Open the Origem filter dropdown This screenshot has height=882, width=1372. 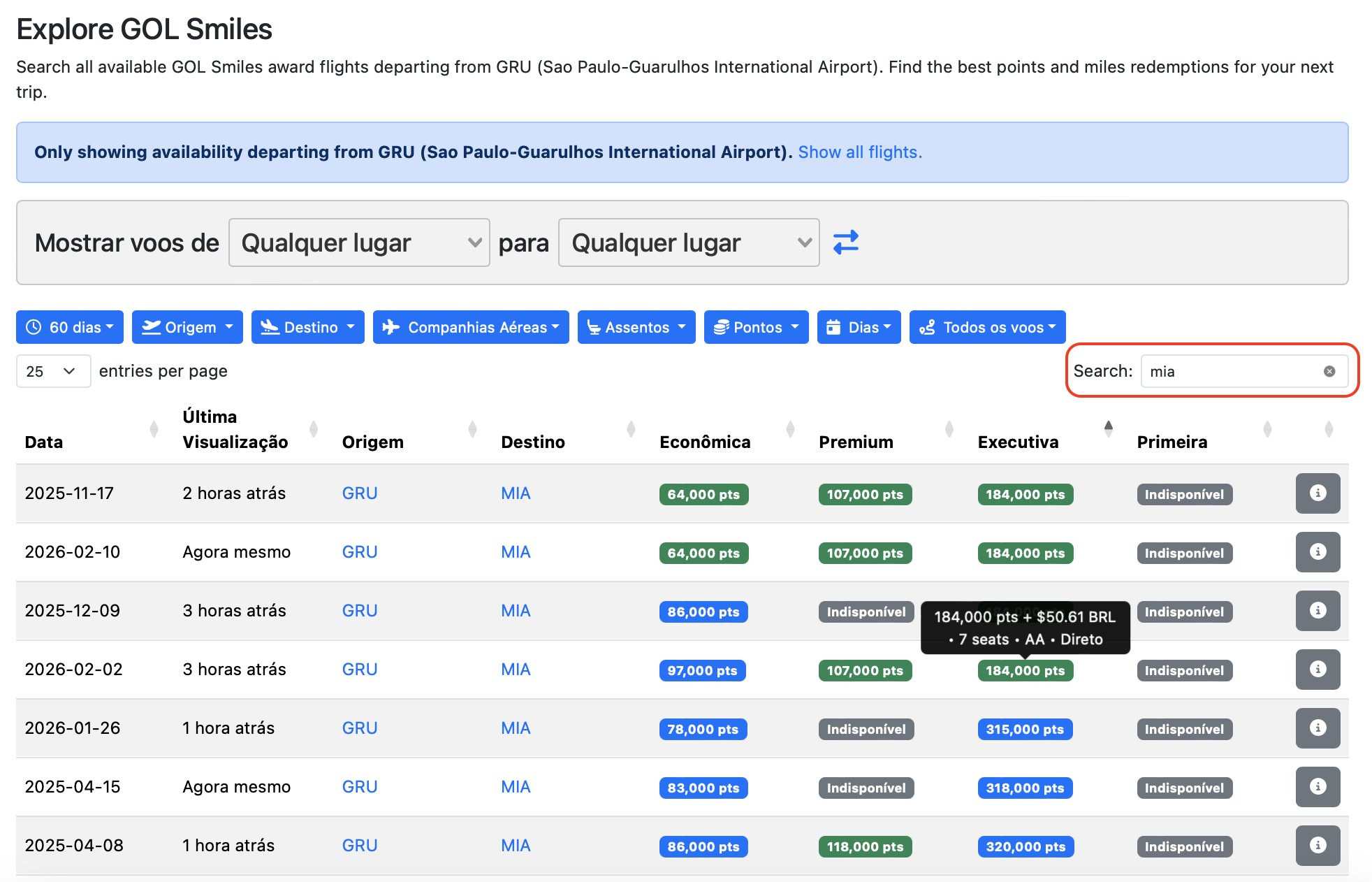tap(187, 327)
